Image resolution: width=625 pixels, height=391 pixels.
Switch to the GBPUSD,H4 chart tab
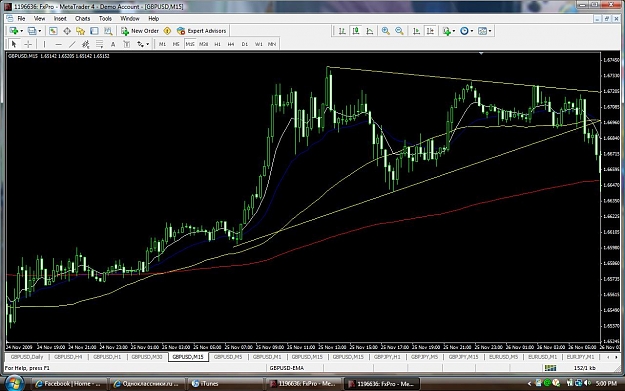point(68,357)
